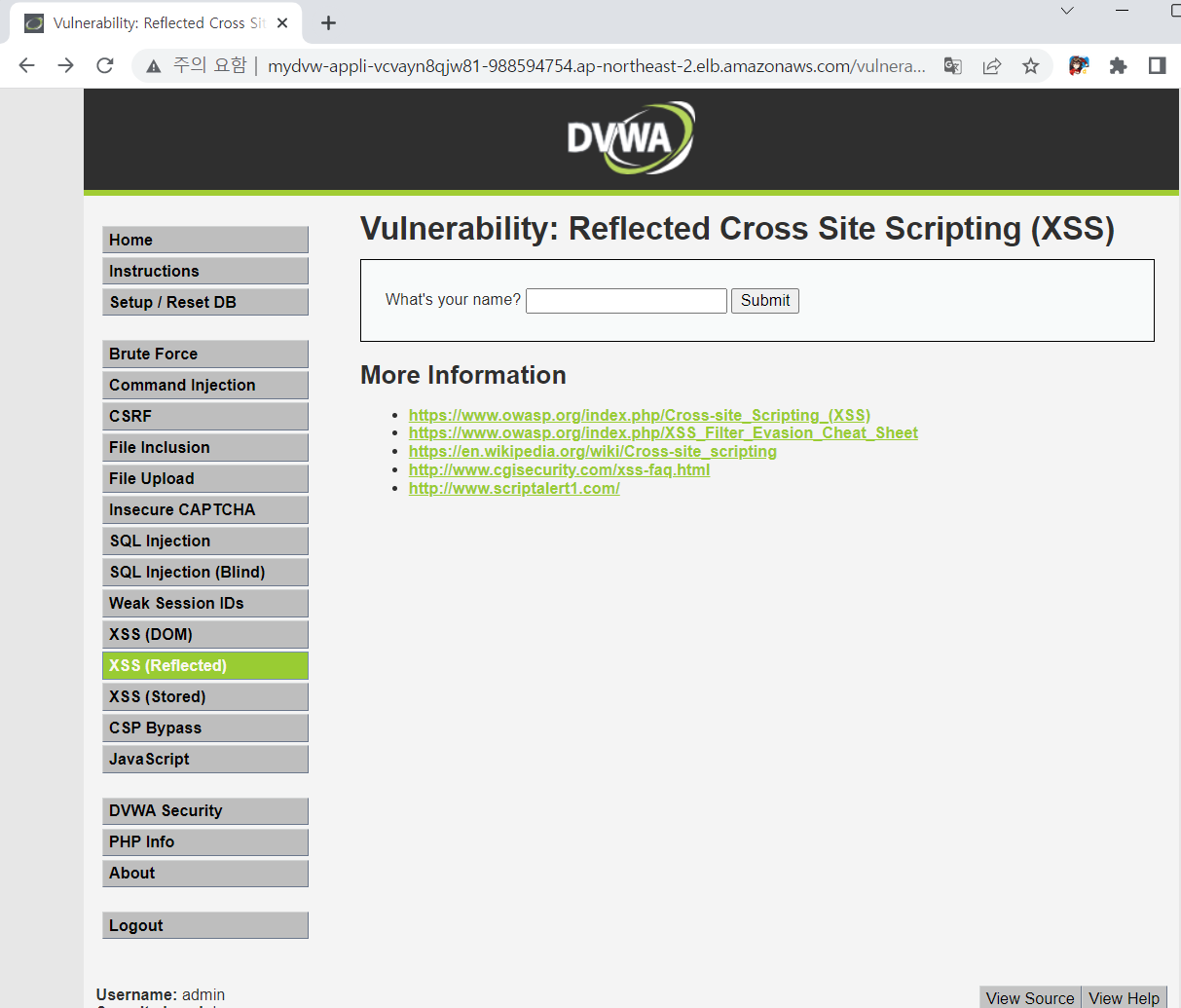Go to the Command Injection page

tap(205, 385)
